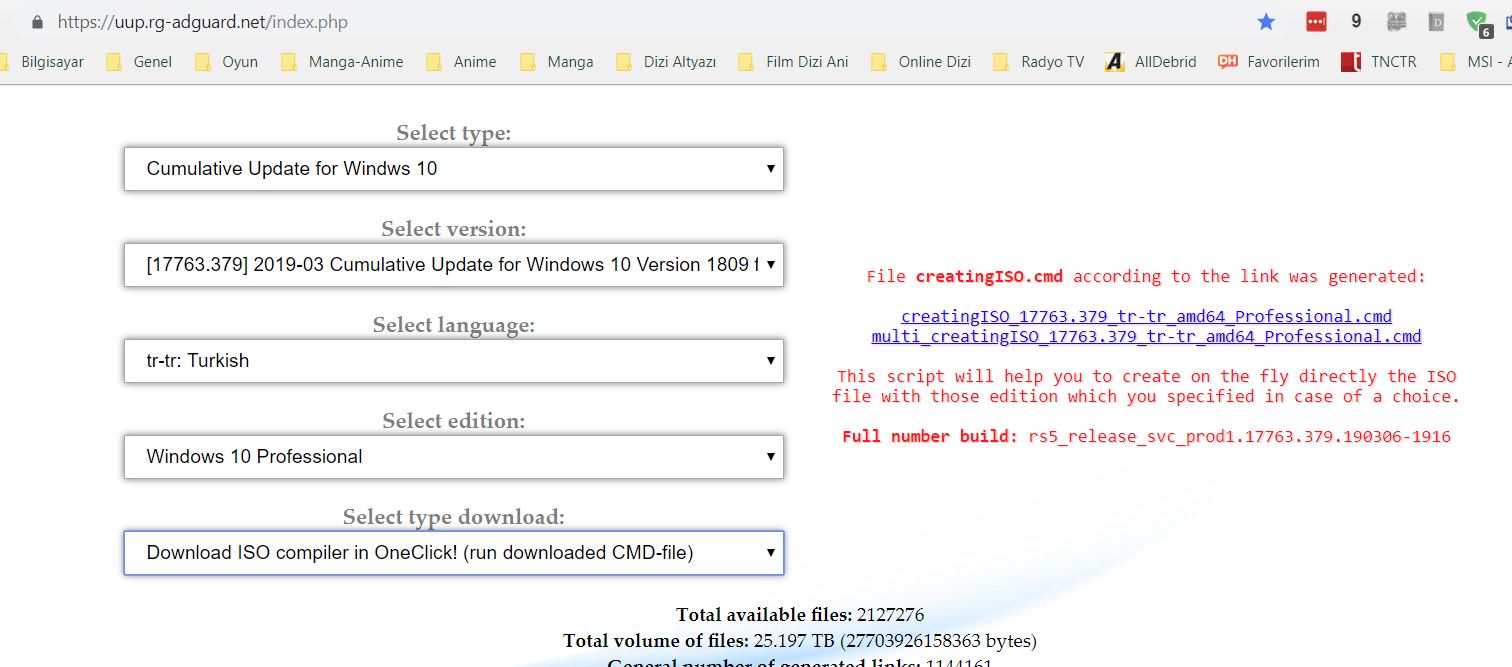
Task: Open the Manga bookmark folder
Action: coord(557,62)
